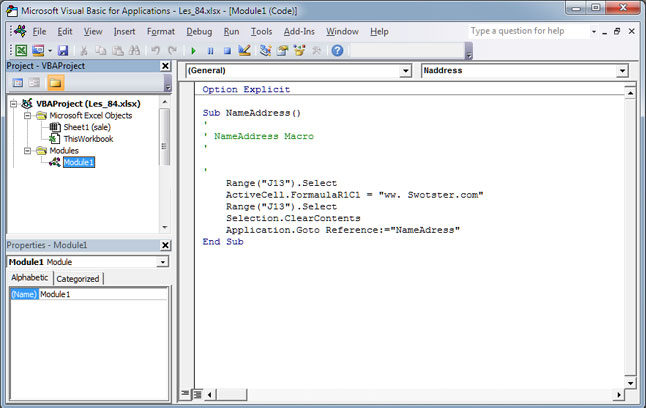
Task: Toggle Folders icon in Project panel
Action: (55, 83)
